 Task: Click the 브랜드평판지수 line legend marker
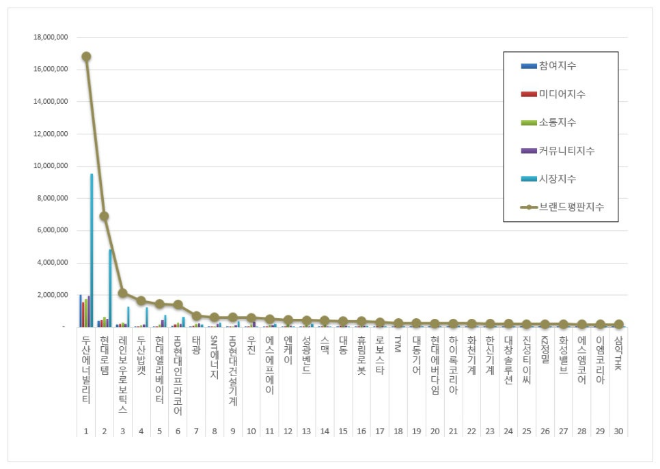(528, 206)
